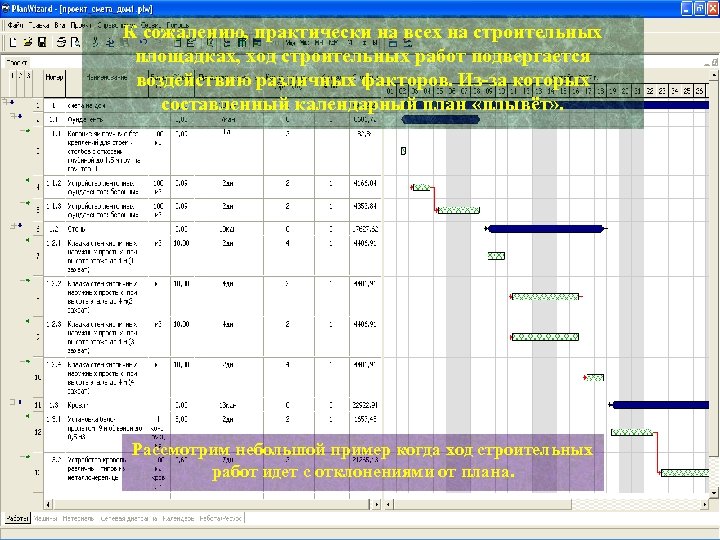Viewport: 720px width, 540px height.
Task: Click the Номер column header
Action: point(55,83)
